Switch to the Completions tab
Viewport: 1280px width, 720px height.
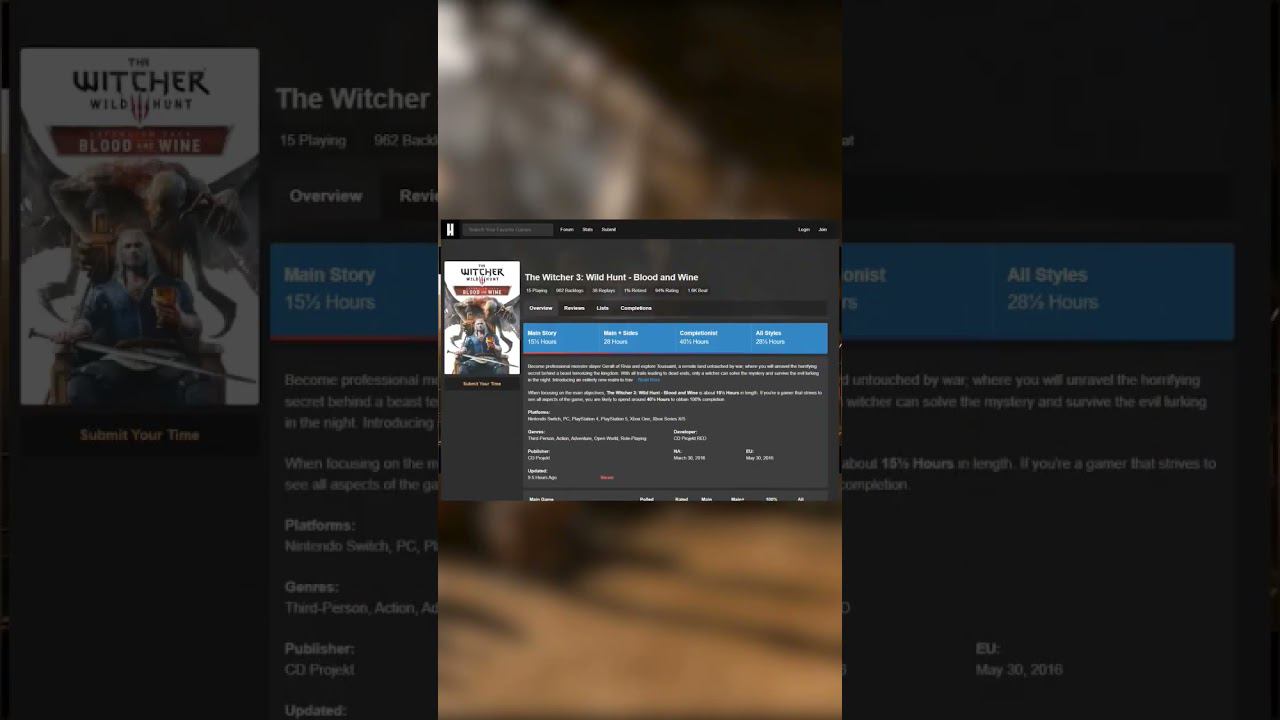[636, 308]
